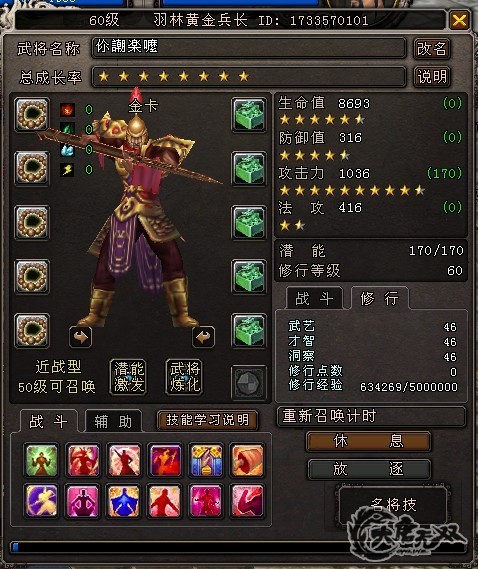Viewport: 478px width, 569px height.
Task: Click the green meditating figure skill icon
Action: (x=41, y=460)
